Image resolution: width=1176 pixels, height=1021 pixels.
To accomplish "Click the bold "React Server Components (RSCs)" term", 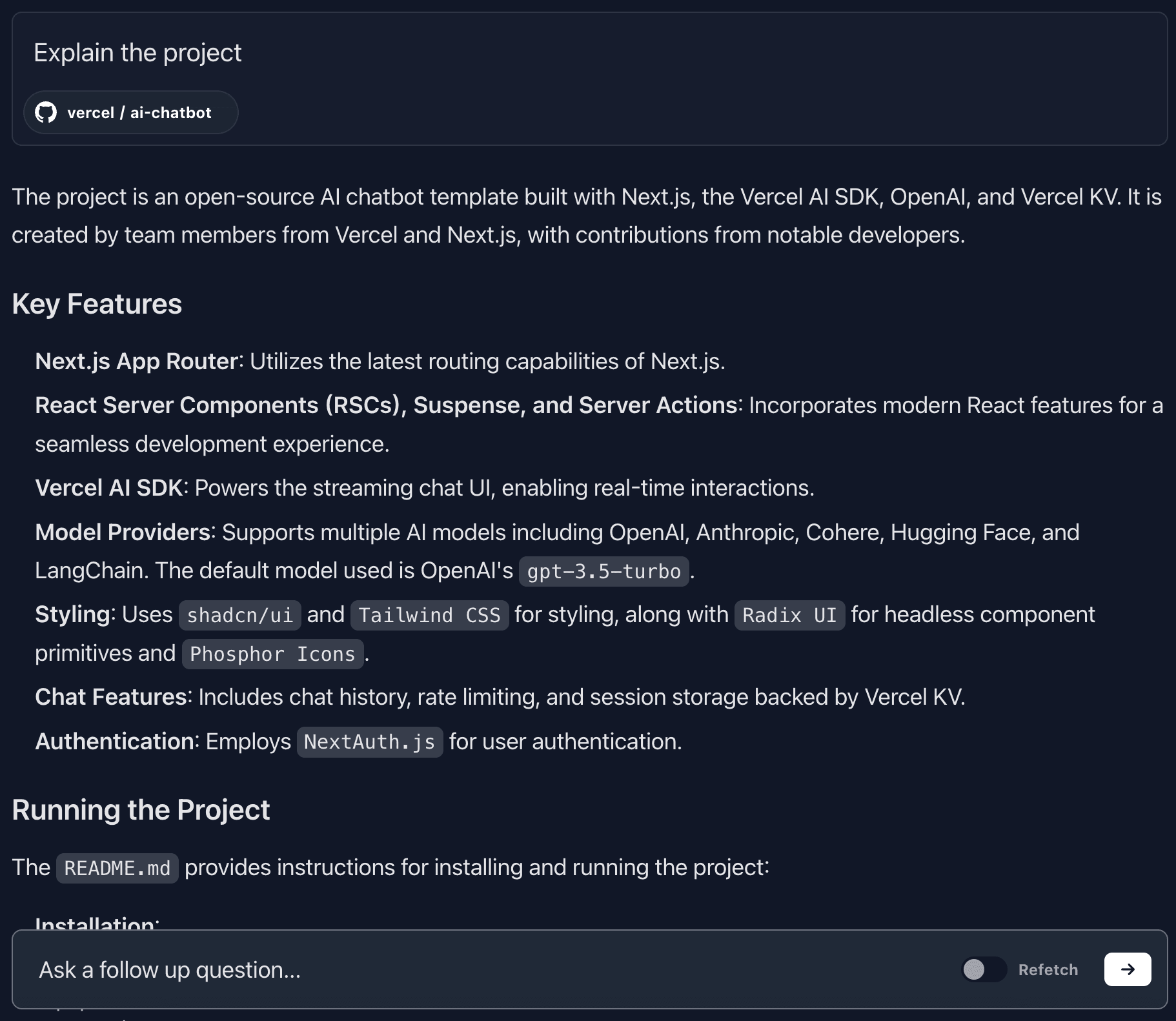I will (x=218, y=405).
